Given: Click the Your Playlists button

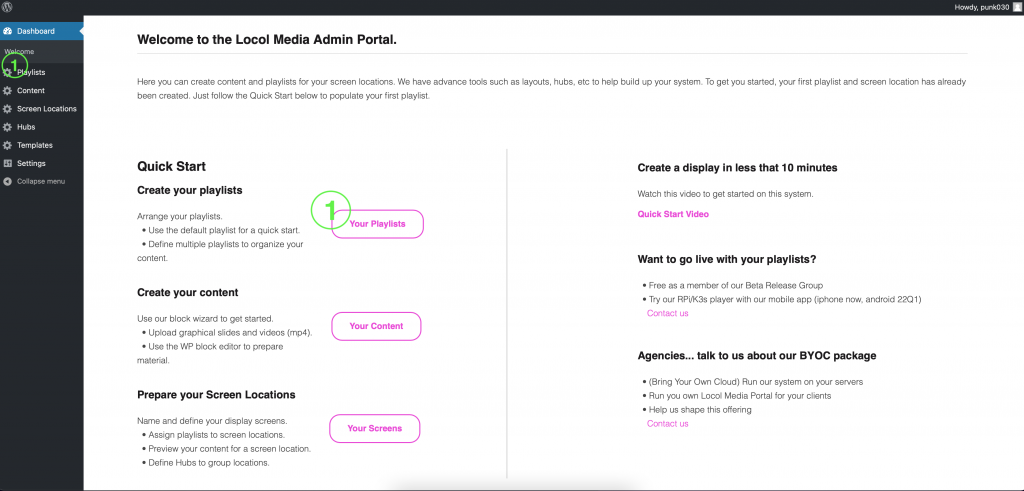Looking at the screenshot, I should [x=377, y=224].
